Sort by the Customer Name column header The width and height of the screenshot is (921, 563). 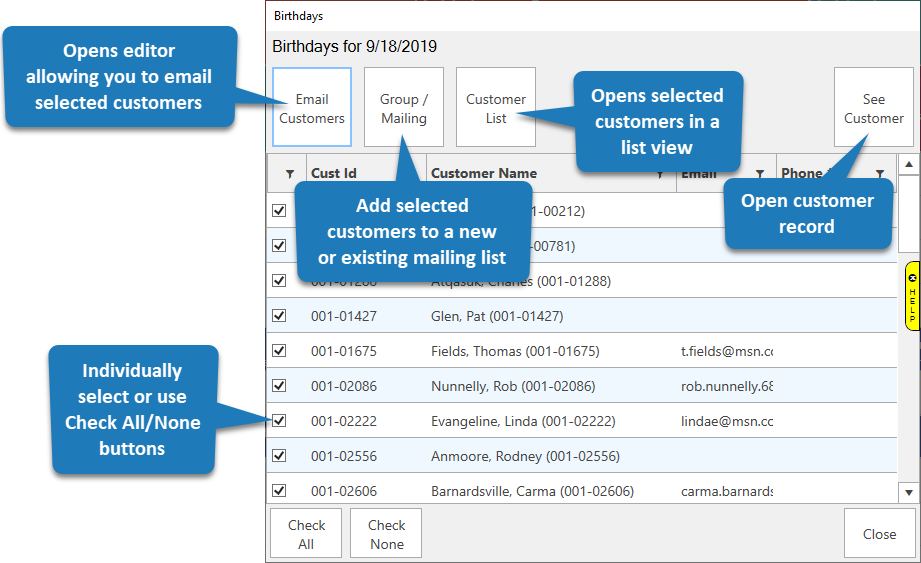[x=484, y=174]
